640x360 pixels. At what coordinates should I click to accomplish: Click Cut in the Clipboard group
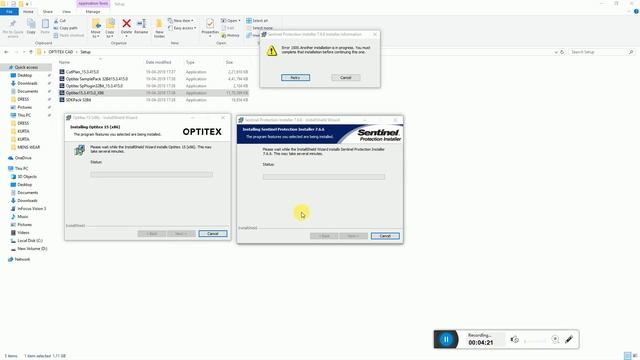click(x=60, y=20)
